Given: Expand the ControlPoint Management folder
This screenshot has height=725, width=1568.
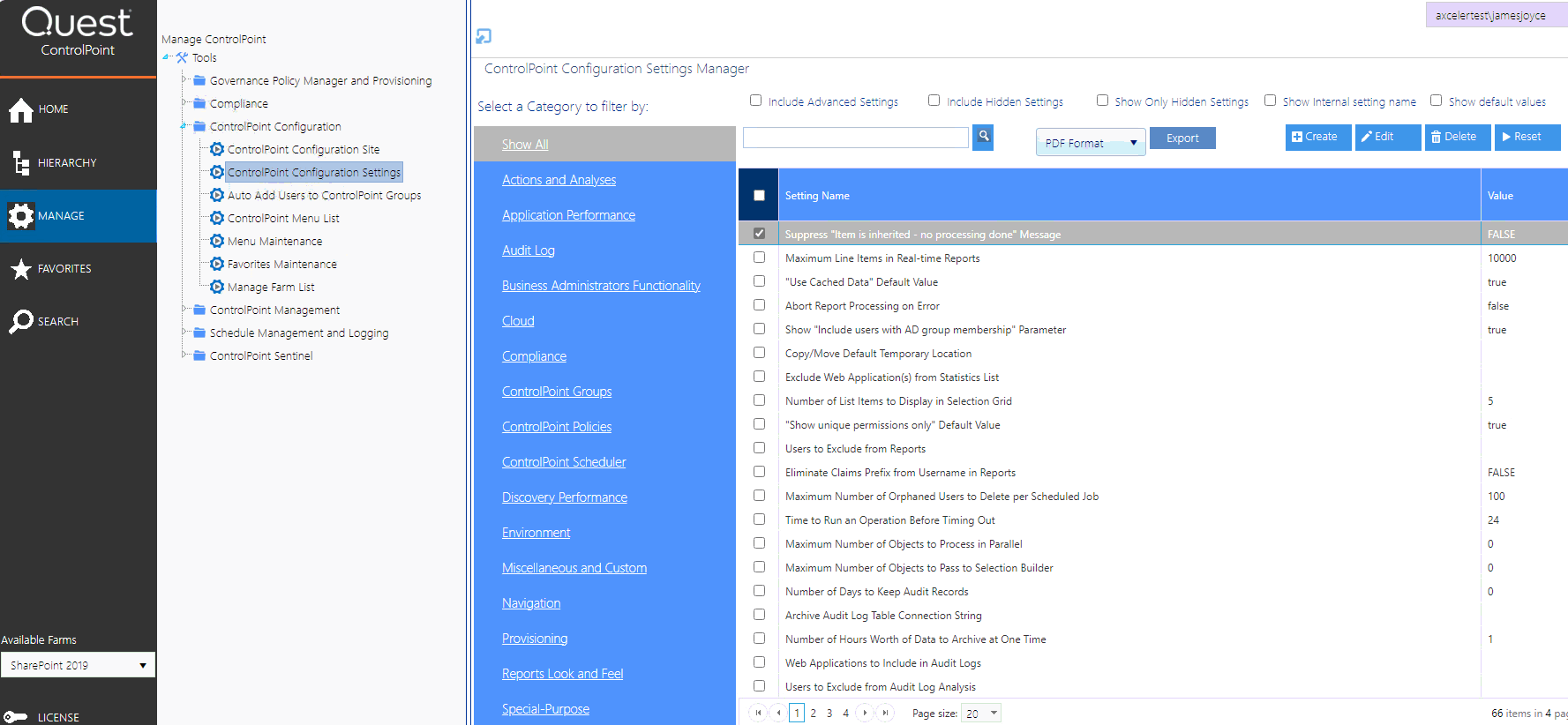Looking at the screenshot, I should [184, 310].
